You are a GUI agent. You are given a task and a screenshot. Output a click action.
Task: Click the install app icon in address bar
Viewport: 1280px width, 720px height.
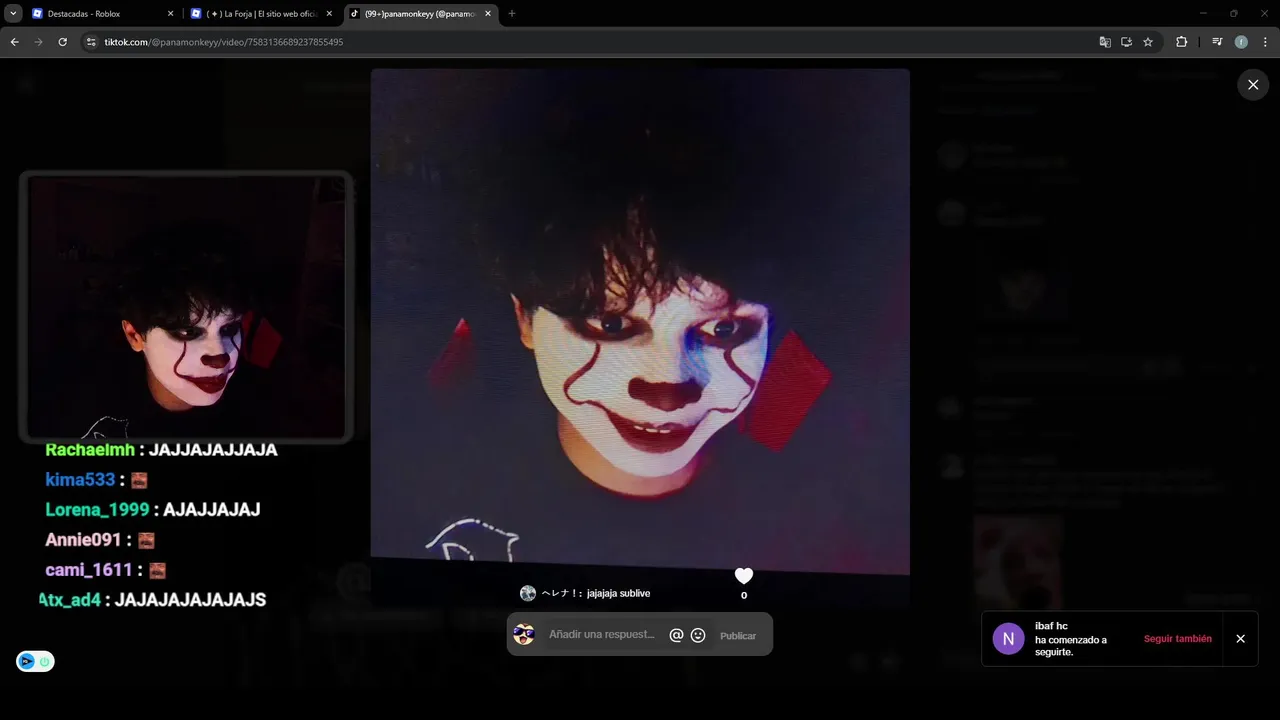1126,42
